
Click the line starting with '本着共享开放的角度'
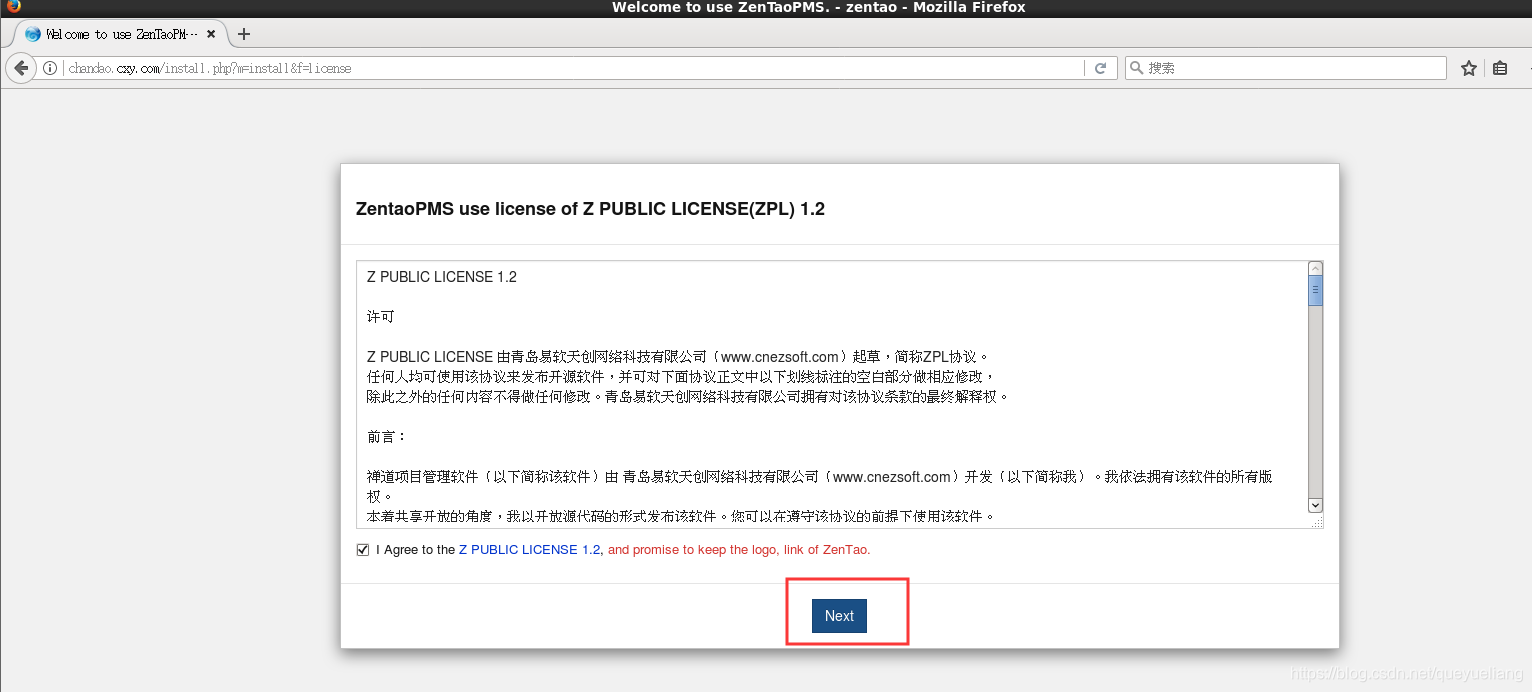pos(682,517)
